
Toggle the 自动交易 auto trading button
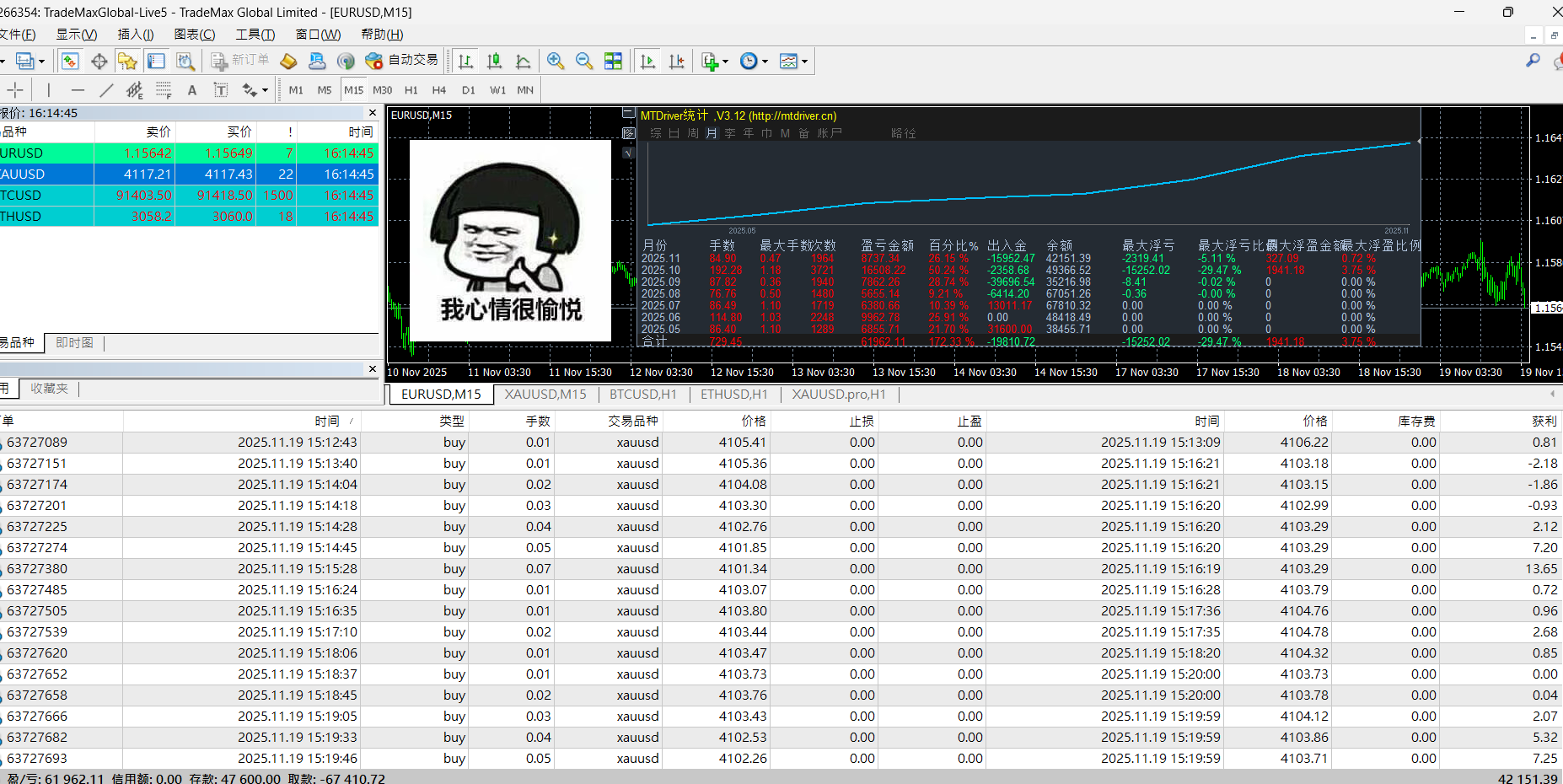coord(402,61)
